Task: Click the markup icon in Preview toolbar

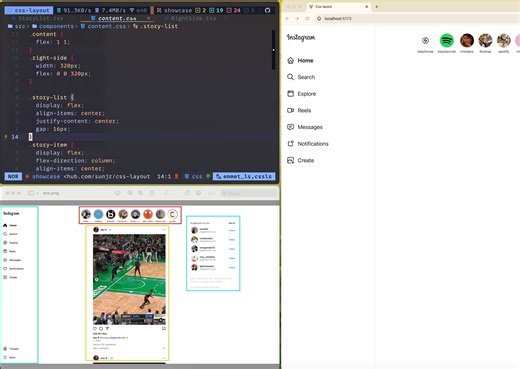Action: (x=199, y=193)
